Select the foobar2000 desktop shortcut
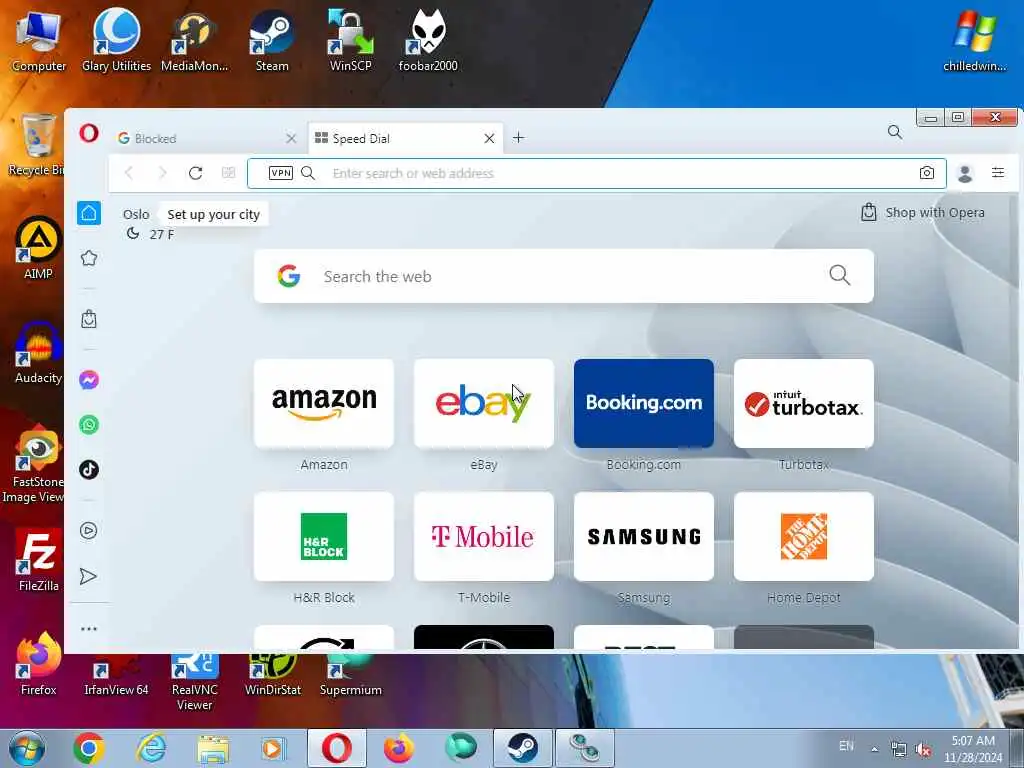 pos(428,40)
